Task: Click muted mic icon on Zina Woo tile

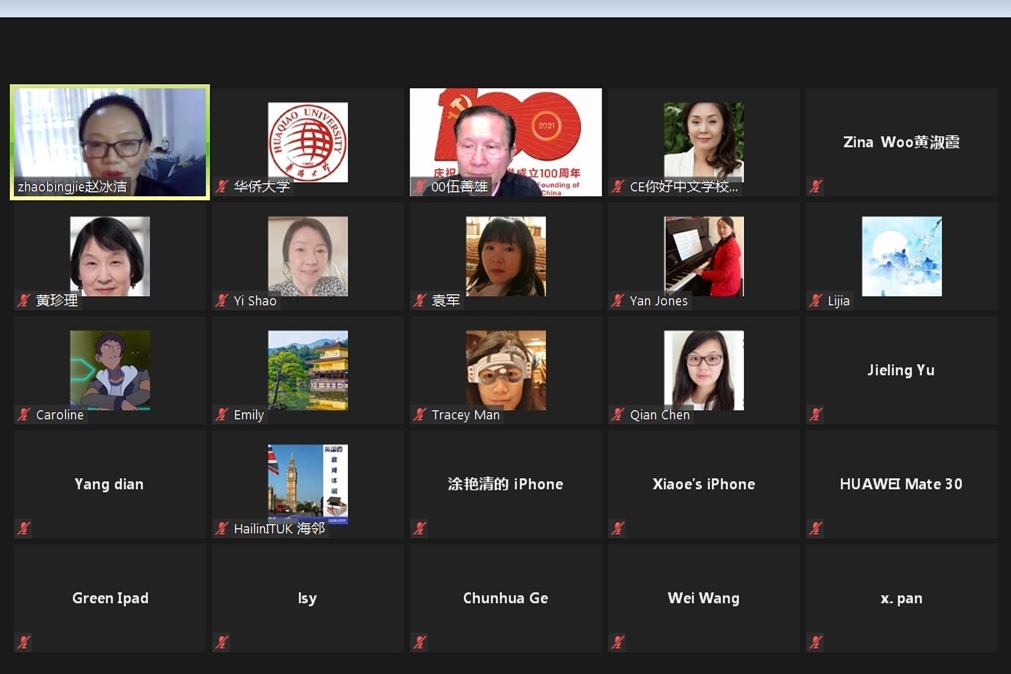Action: pos(816,187)
